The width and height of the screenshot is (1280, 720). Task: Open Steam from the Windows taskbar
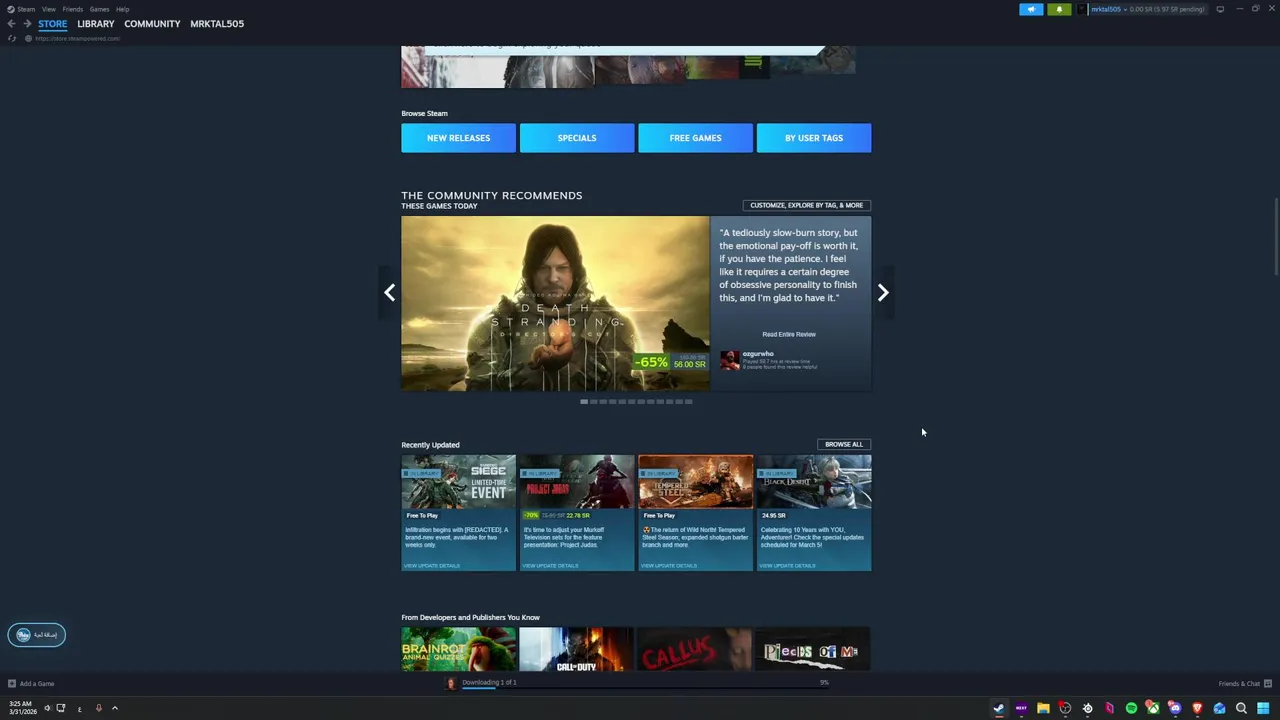[998, 708]
